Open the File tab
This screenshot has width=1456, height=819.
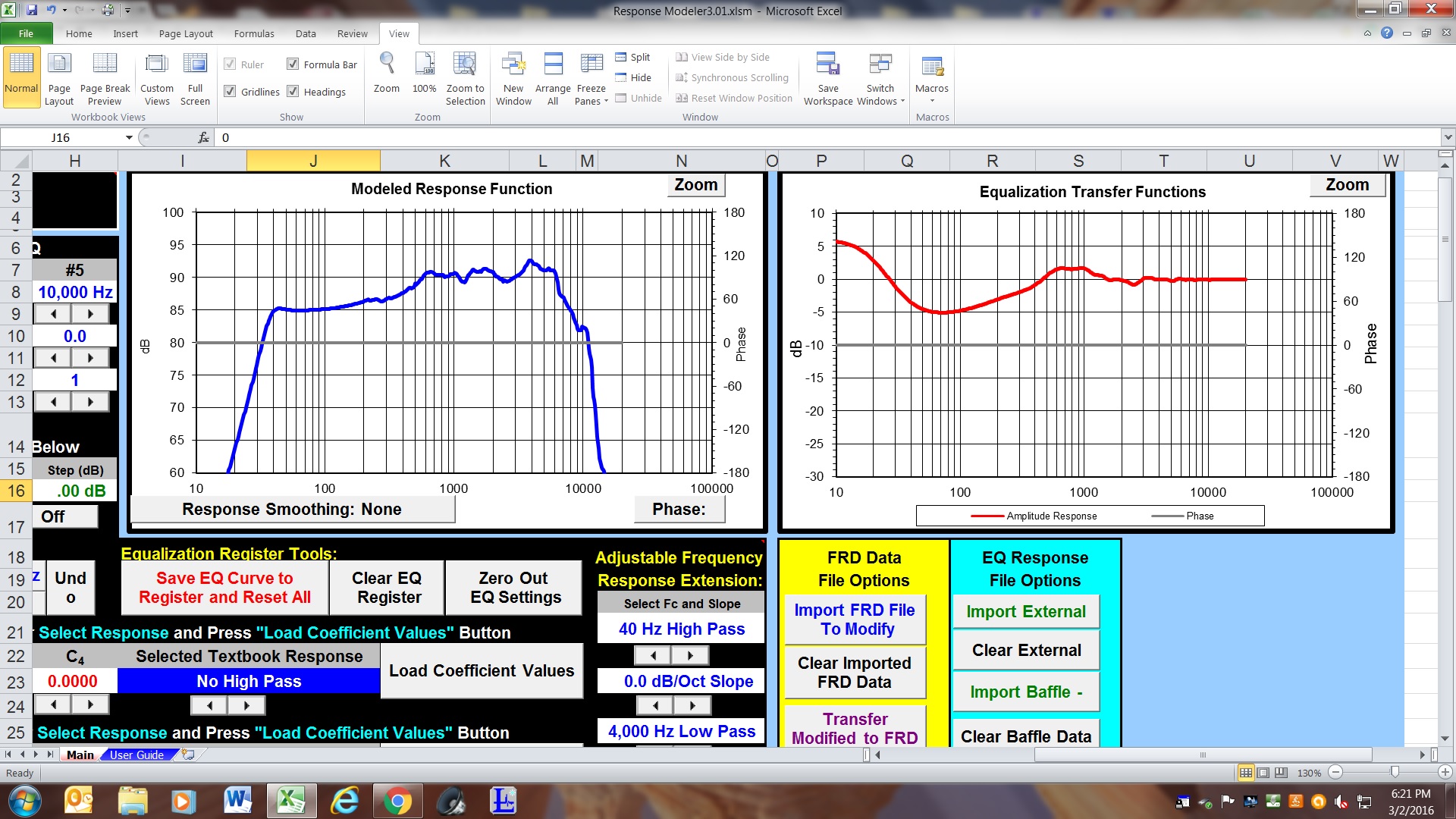[x=27, y=33]
